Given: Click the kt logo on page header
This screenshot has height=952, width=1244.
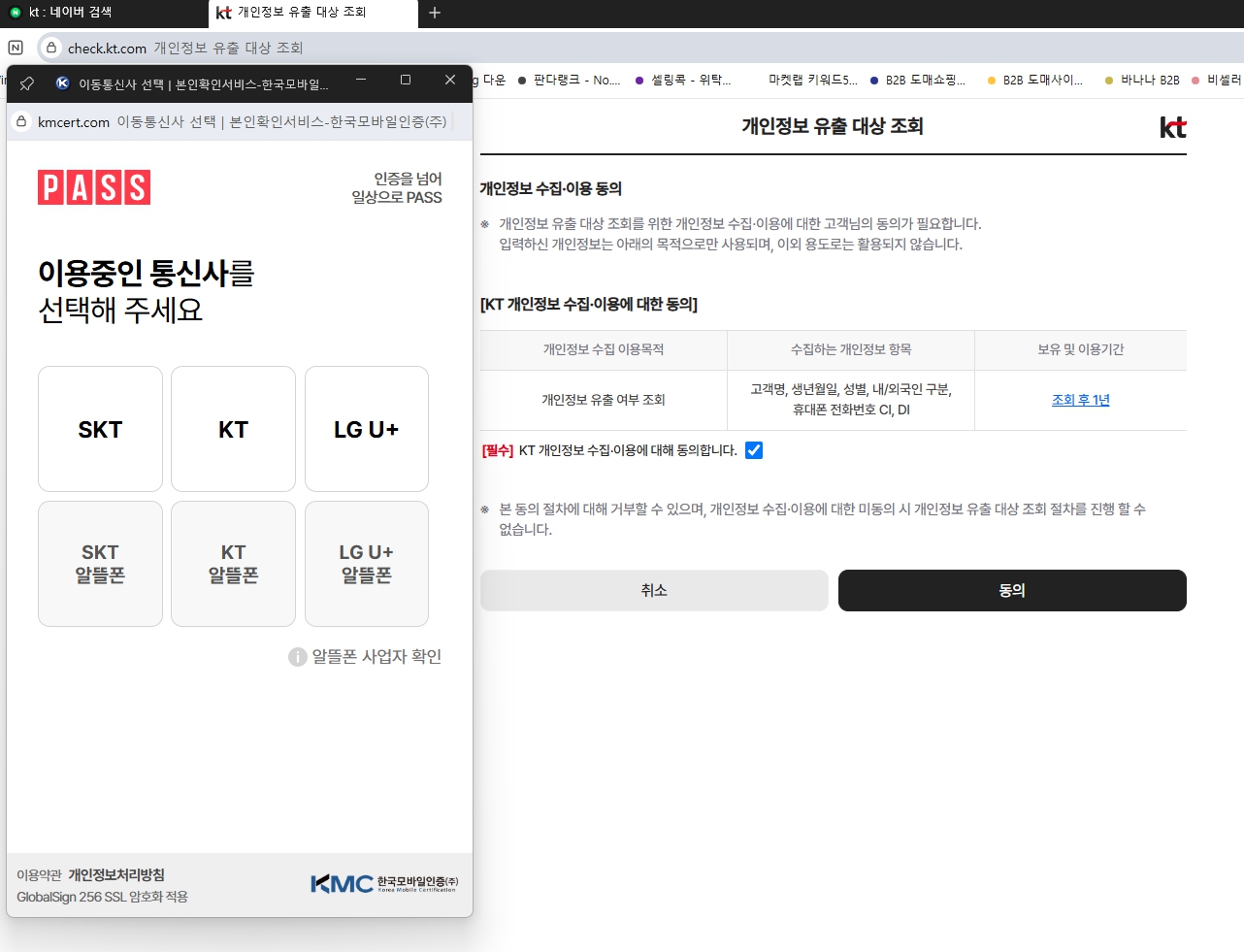Looking at the screenshot, I should coord(1173,127).
